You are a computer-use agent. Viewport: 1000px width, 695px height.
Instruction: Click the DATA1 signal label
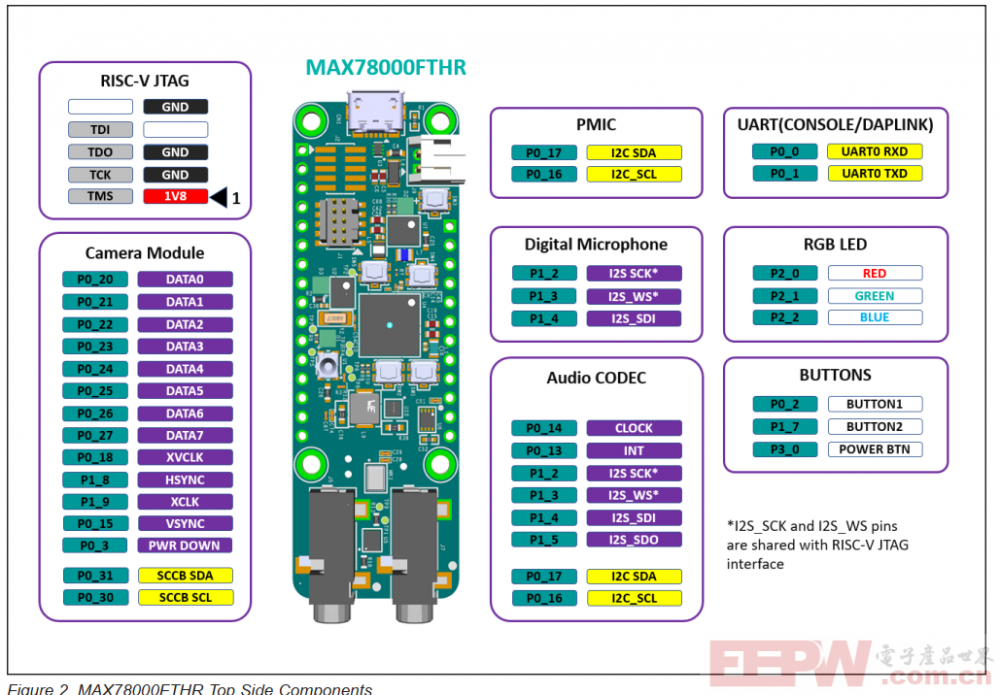pos(185,302)
